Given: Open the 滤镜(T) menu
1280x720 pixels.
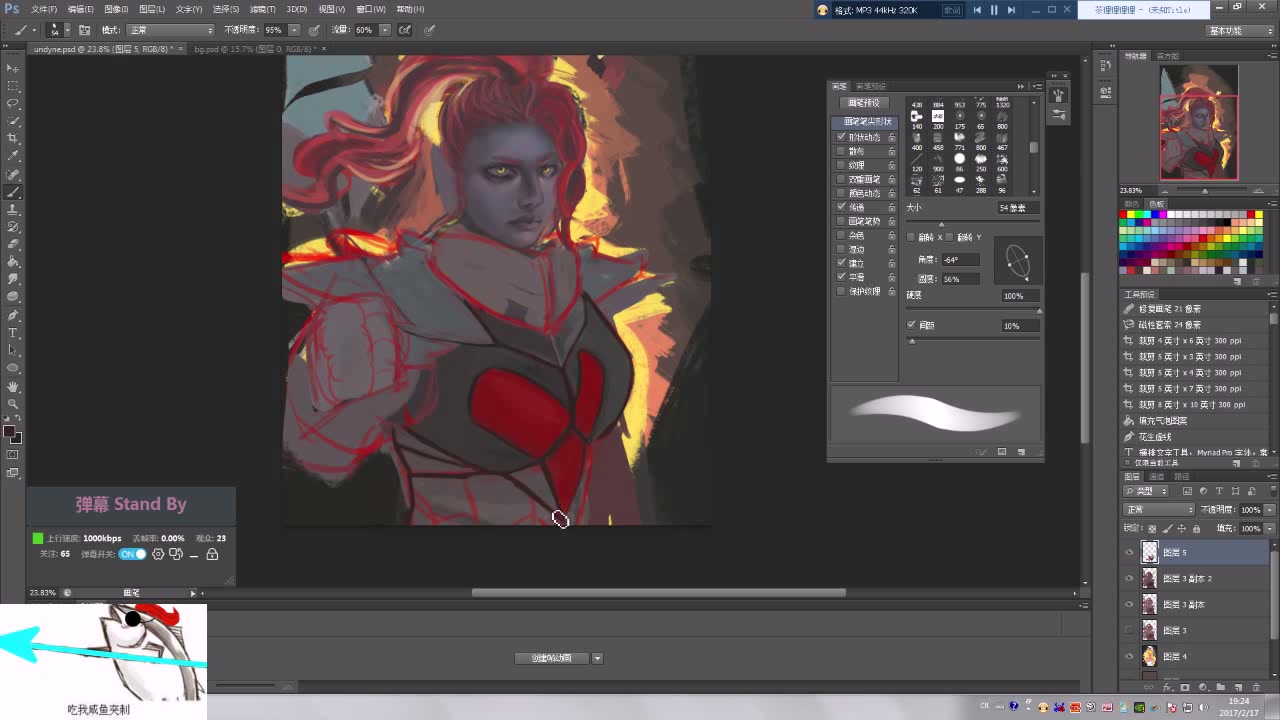Looking at the screenshot, I should (x=262, y=9).
